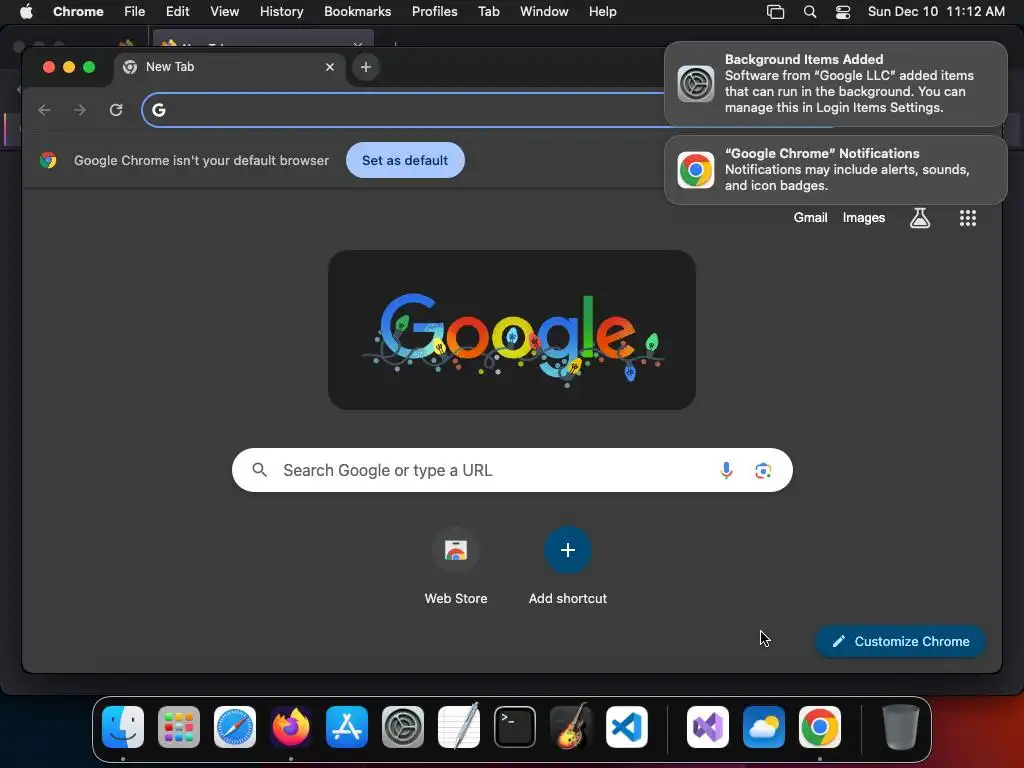Open the File menu

(135, 11)
